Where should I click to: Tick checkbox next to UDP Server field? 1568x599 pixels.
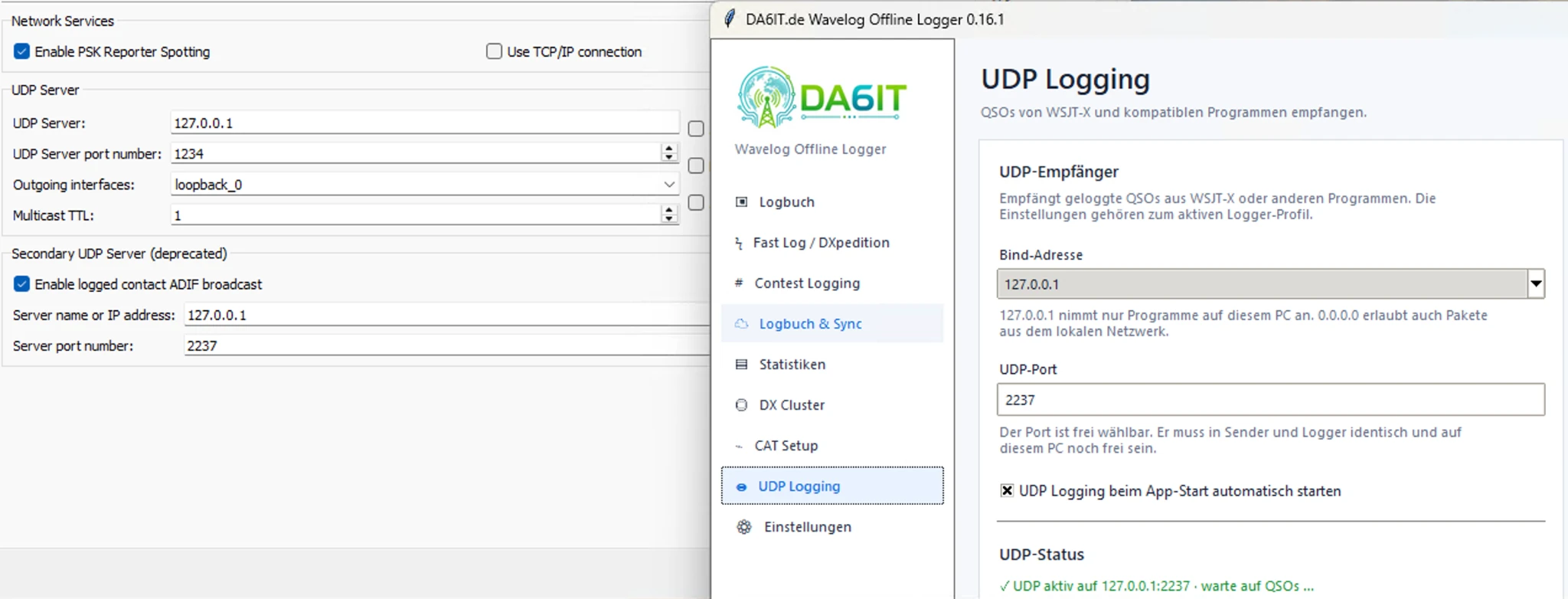pyautogui.click(x=695, y=129)
